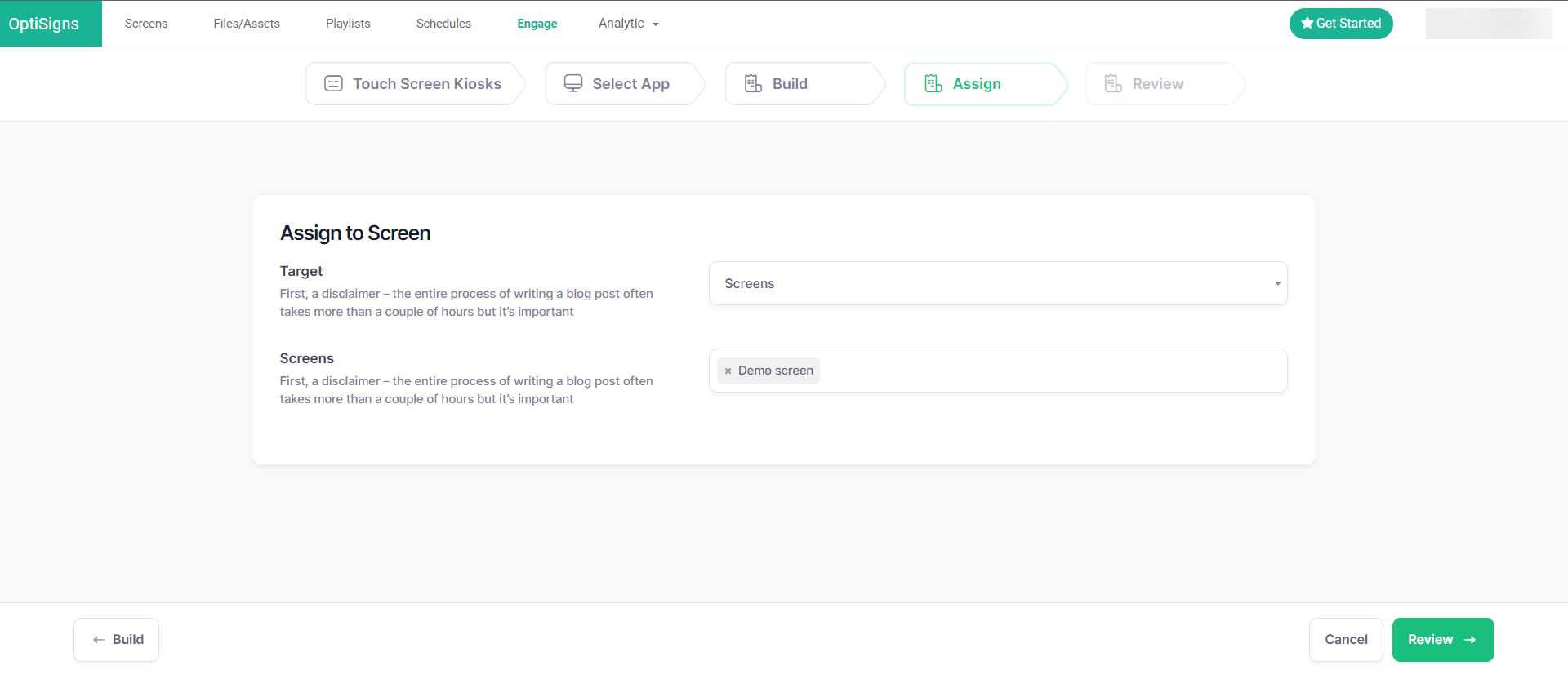1568x675 pixels.
Task: Expand the Analytic dropdown menu
Action: point(628,24)
